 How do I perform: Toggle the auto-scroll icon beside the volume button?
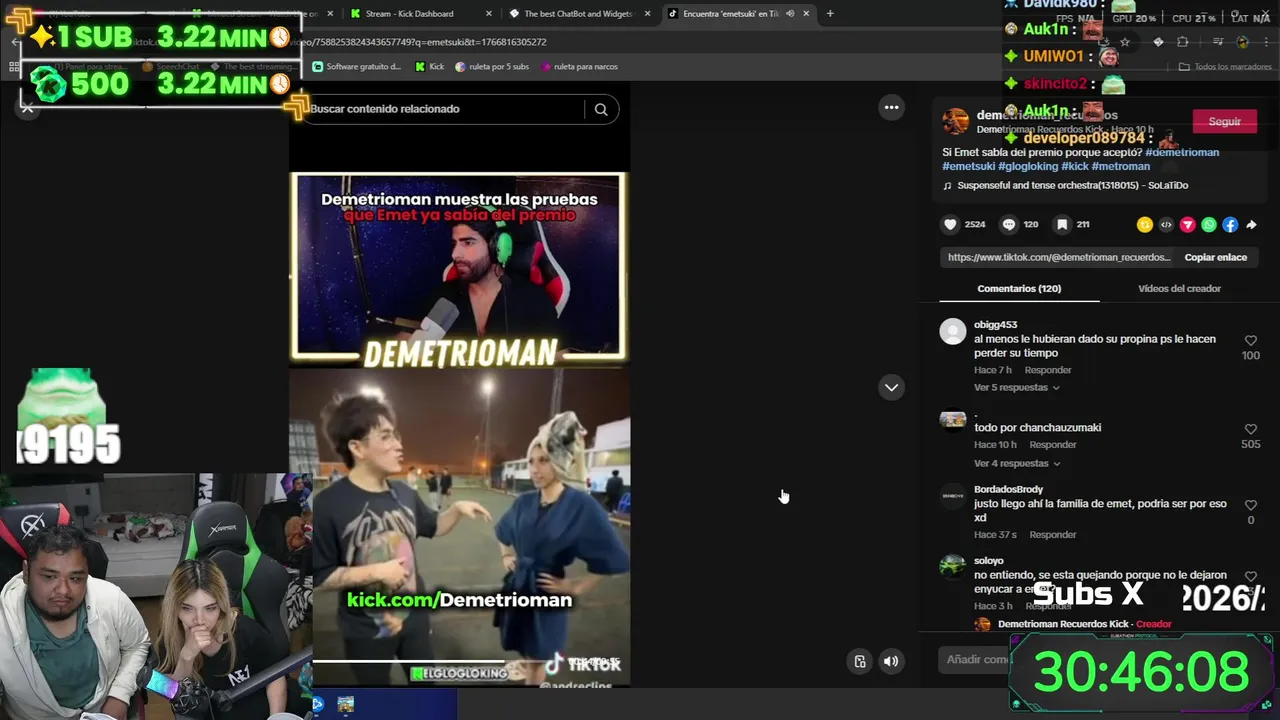[x=860, y=661]
